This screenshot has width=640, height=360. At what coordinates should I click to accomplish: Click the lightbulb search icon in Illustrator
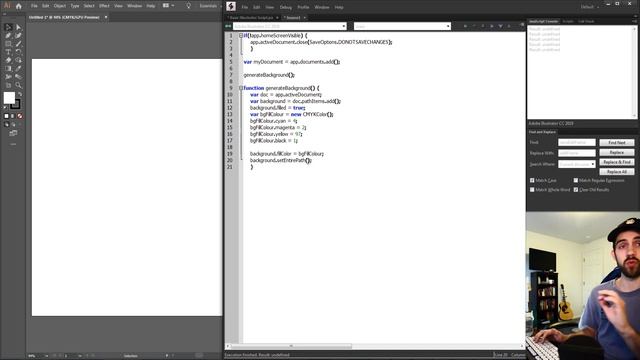click(188, 6)
